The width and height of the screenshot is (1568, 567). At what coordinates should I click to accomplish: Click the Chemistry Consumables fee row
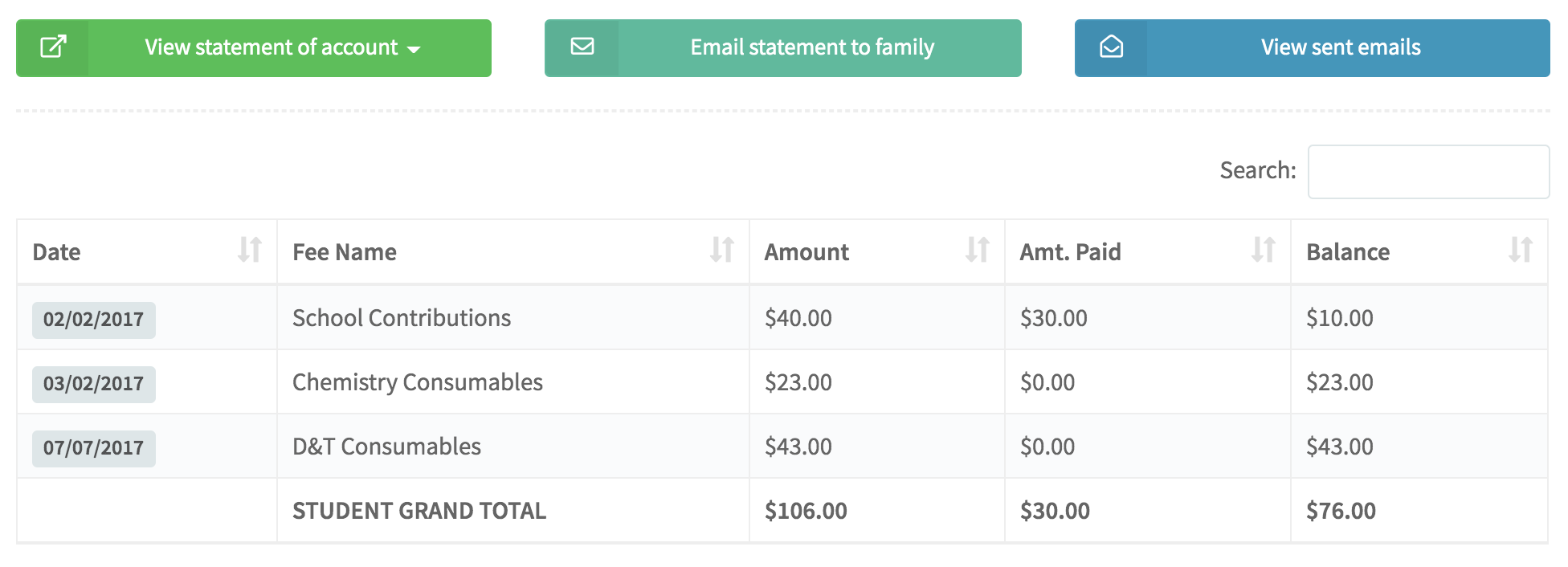pos(418,382)
